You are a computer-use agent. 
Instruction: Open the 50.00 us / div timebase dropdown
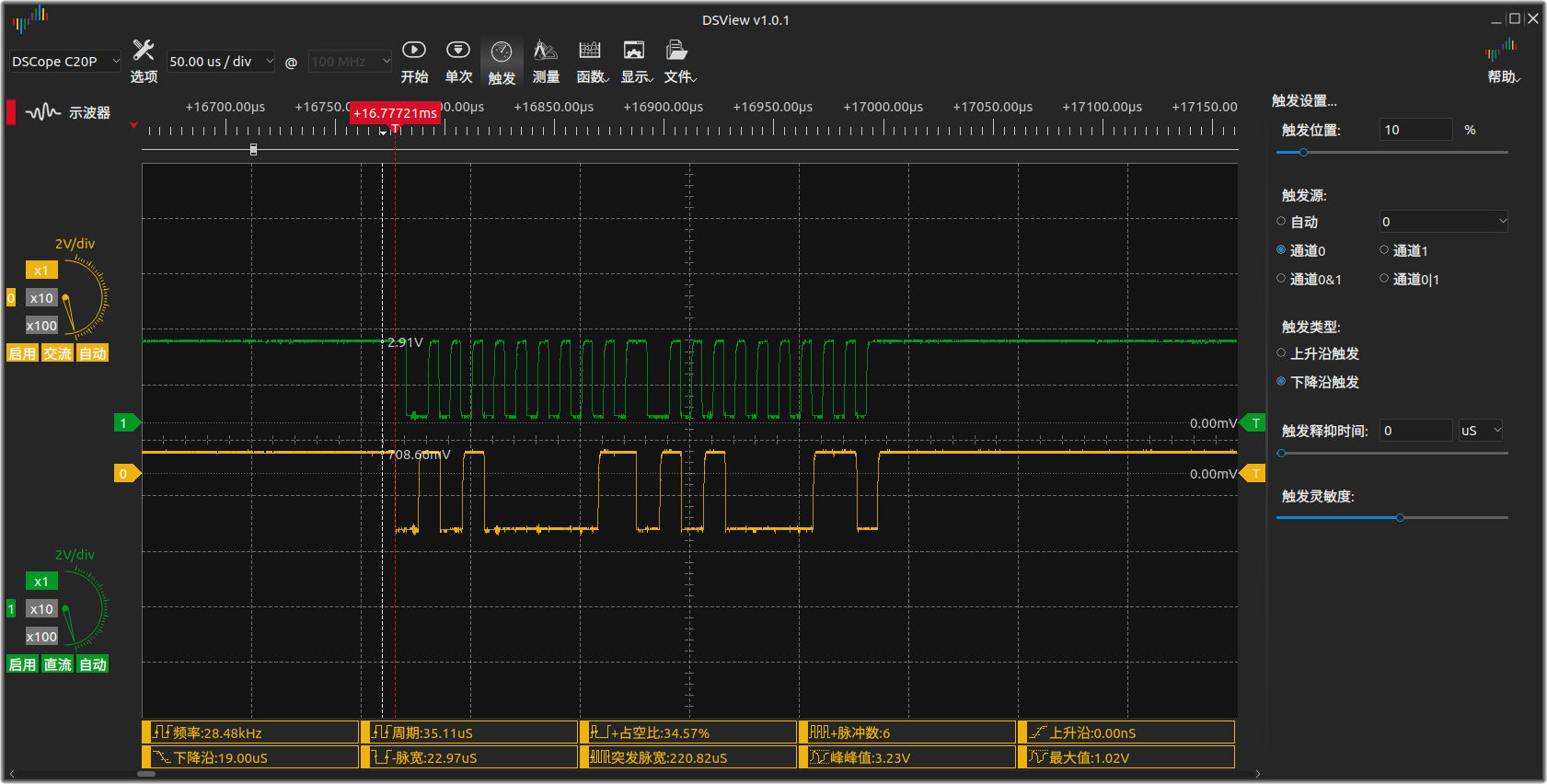pos(221,62)
